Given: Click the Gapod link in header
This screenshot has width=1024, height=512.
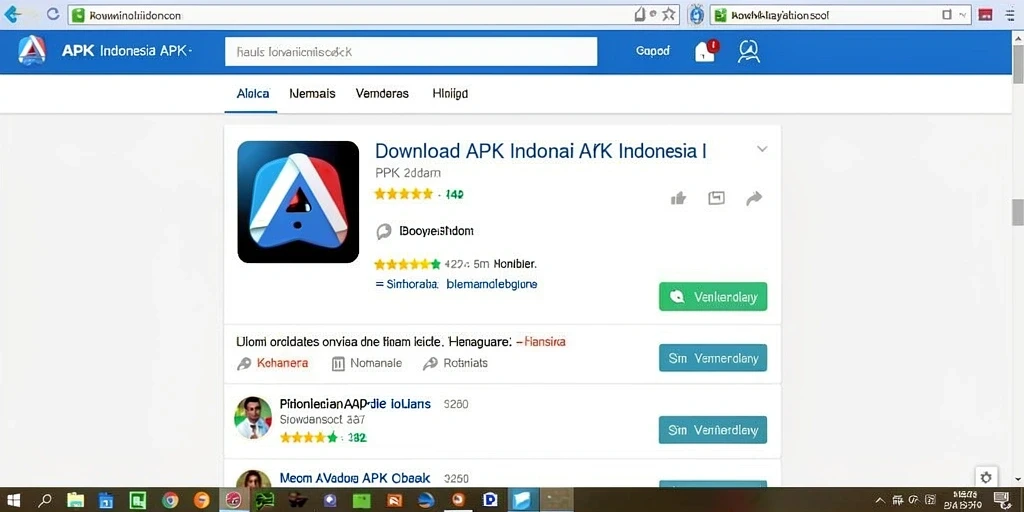Looking at the screenshot, I should point(652,50).
